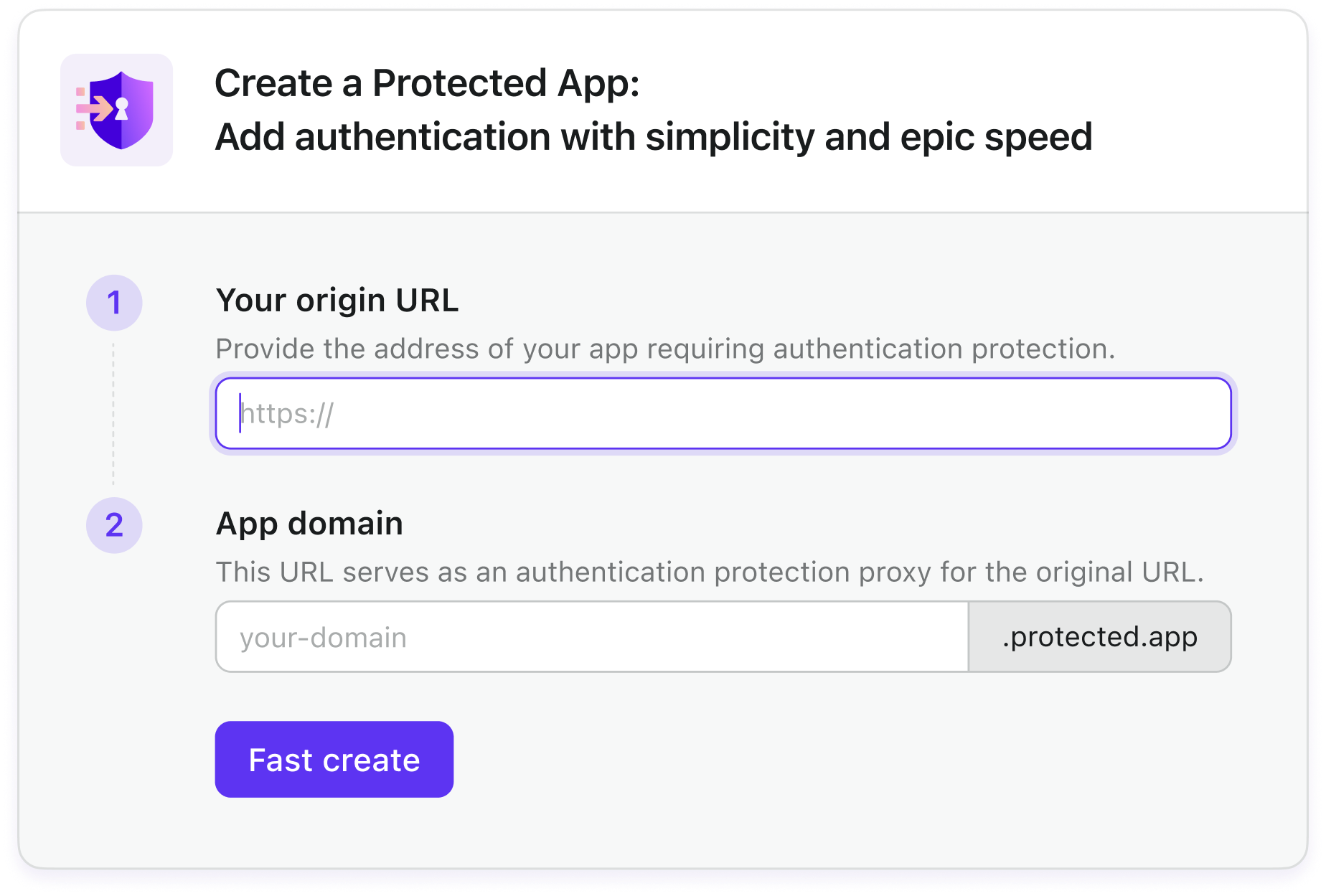
Task: Click the https:// placeholder text
Action: click(288, 414)
